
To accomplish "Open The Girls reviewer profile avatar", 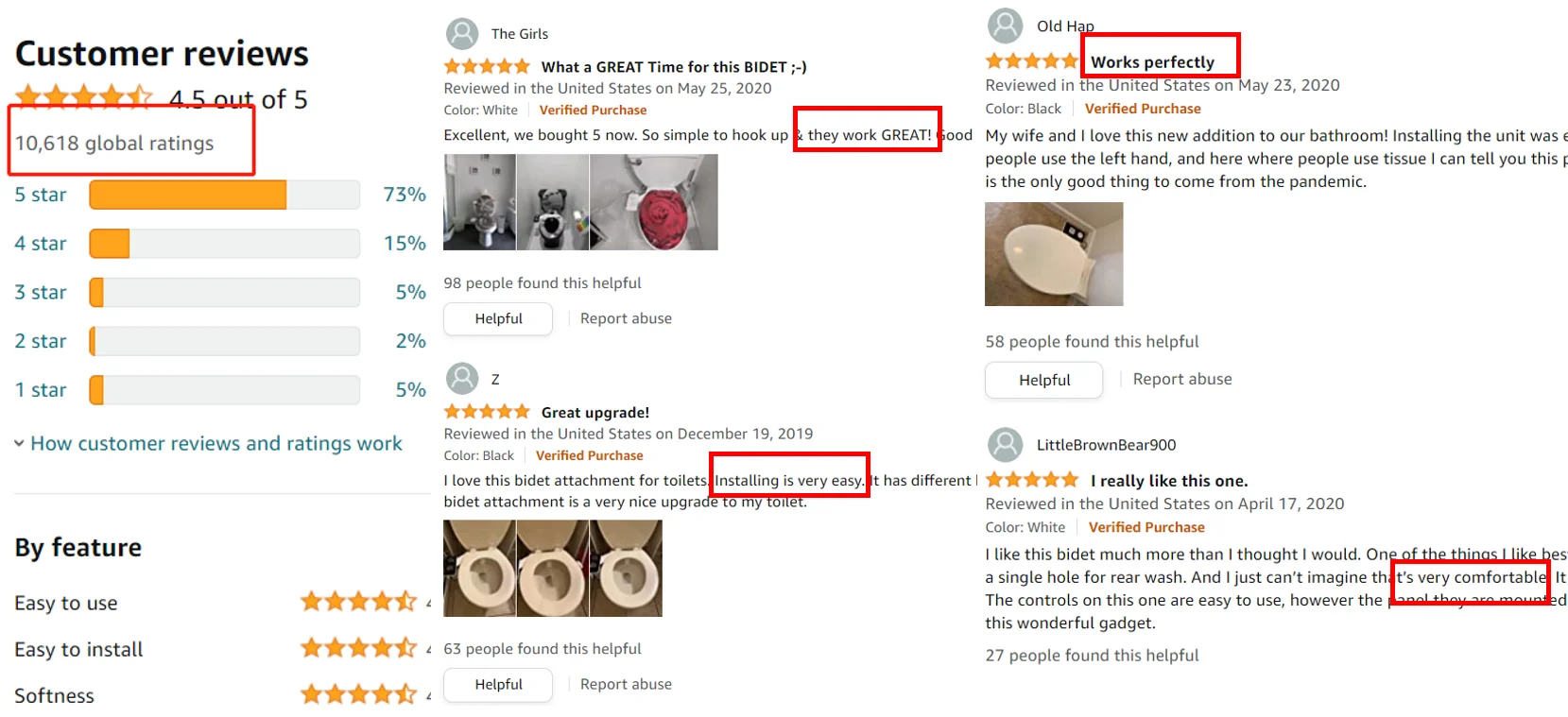I will pos(462,34).
